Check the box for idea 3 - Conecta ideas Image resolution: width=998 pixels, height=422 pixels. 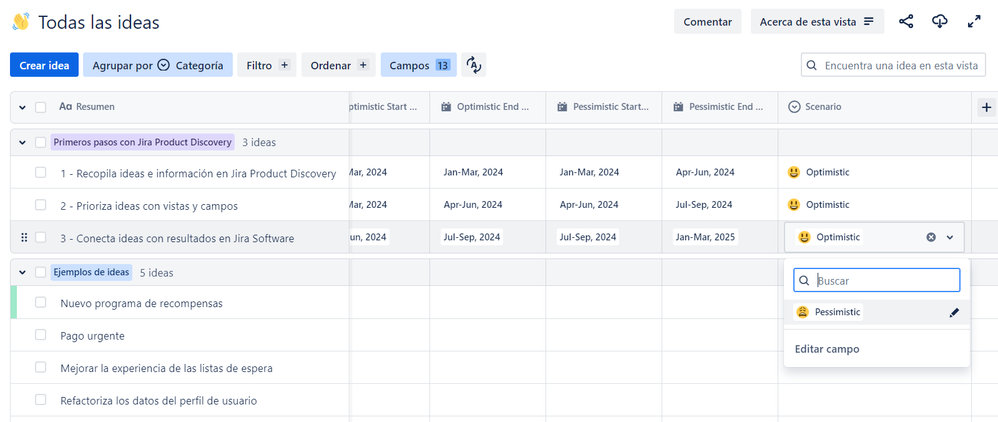pos(41,237)
